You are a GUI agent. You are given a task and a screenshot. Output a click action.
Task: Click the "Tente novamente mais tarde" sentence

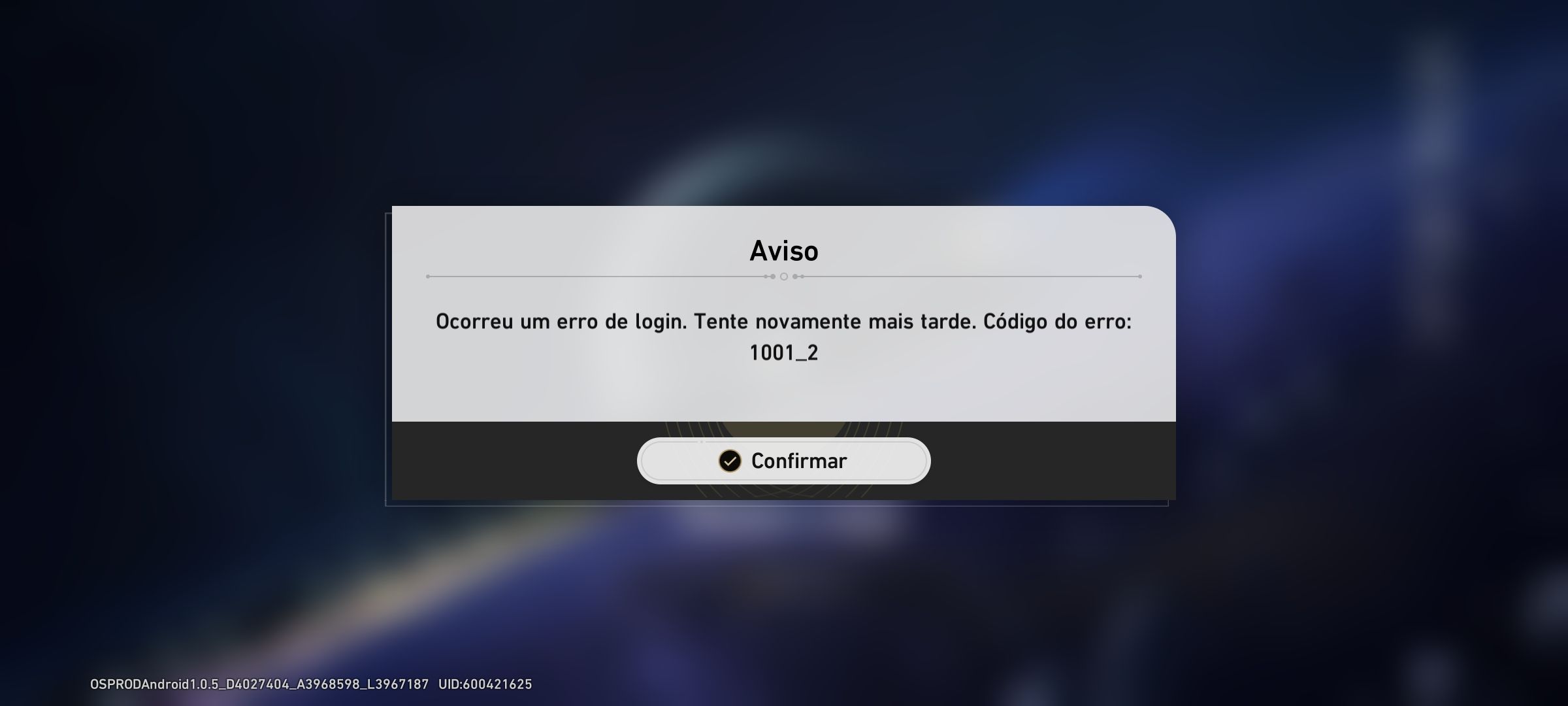[x=834, y=322]
